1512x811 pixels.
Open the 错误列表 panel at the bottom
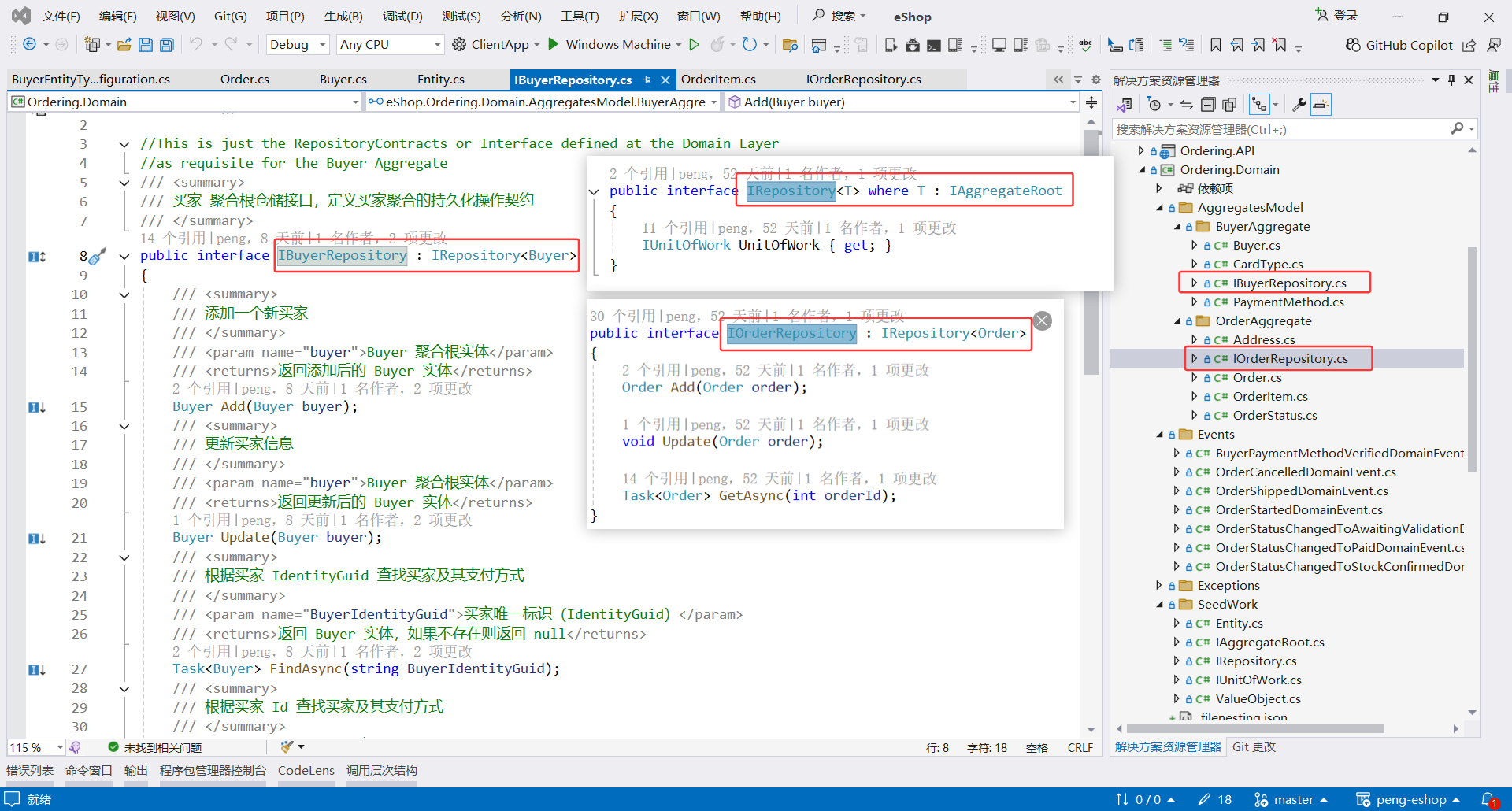tap(30, 770)
